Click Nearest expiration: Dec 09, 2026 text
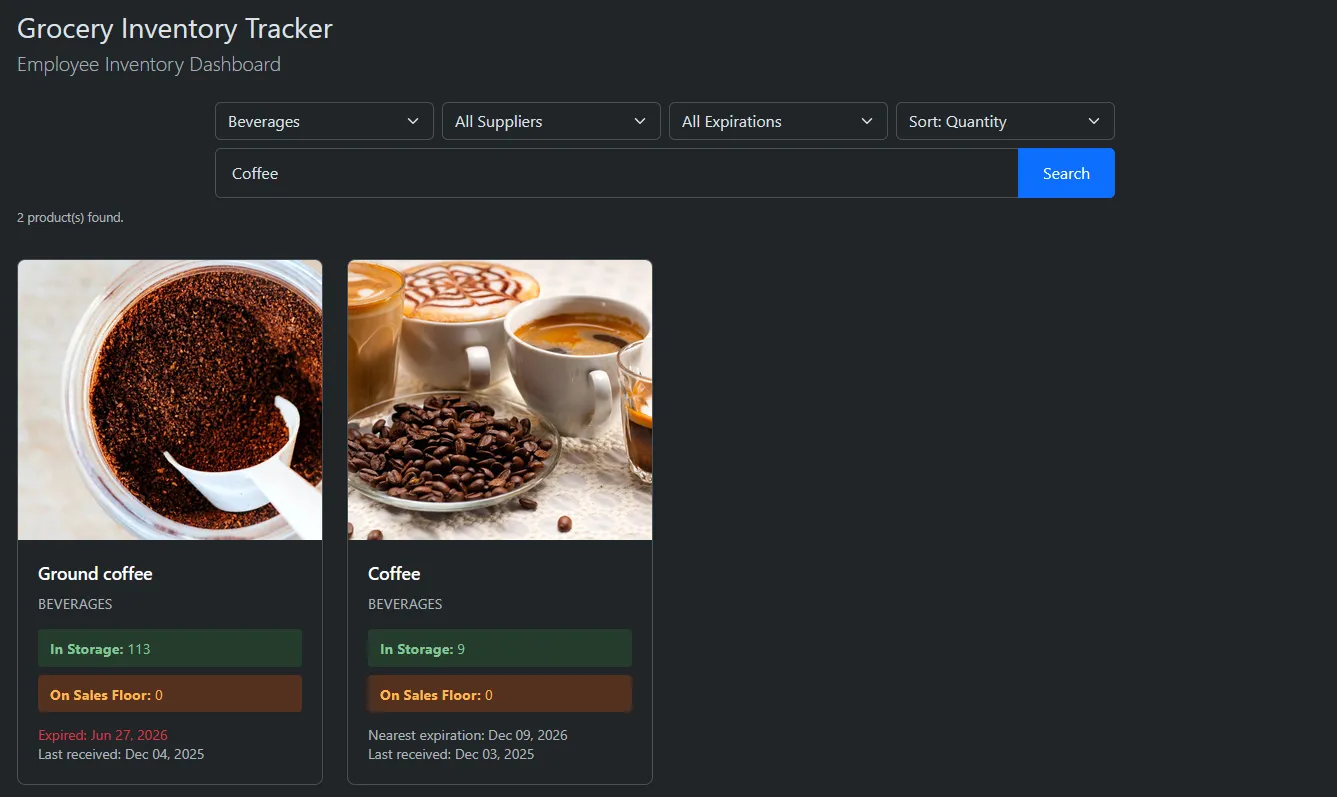Screen dimensions: 1337x797 [x=468, y=735]
